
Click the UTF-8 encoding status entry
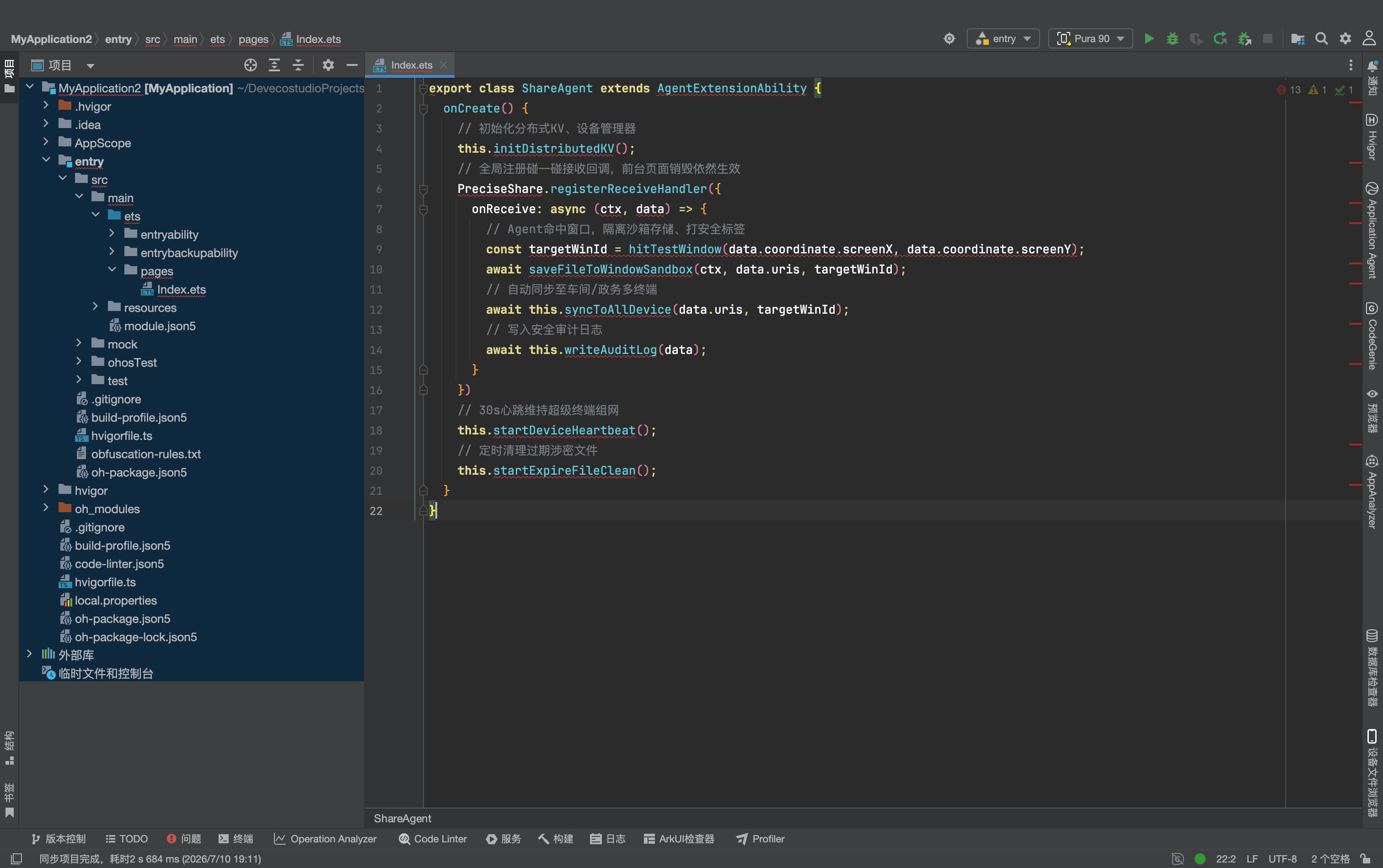pyautogui.click(x=1282, y=859)
